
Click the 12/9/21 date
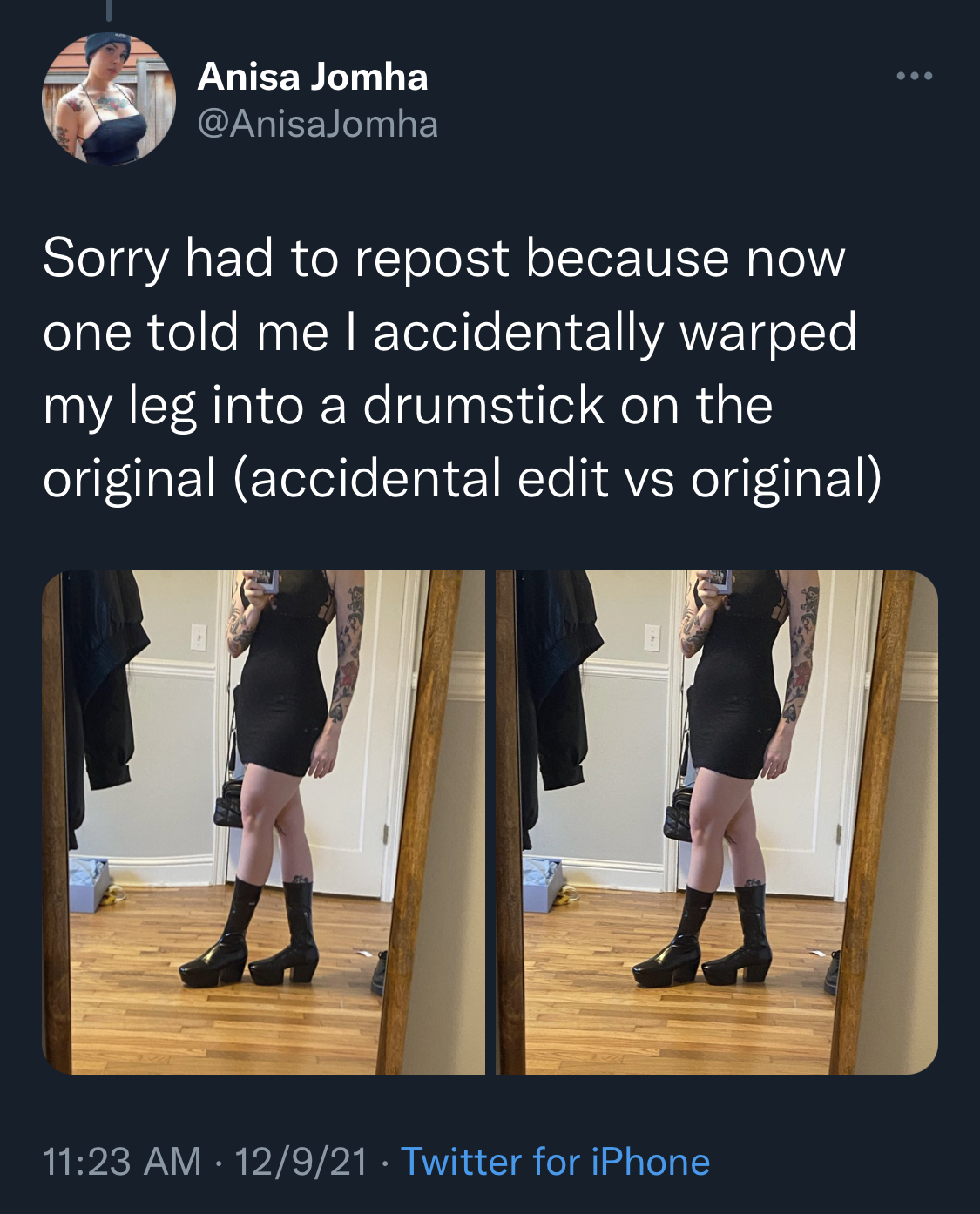[301, 1162]
